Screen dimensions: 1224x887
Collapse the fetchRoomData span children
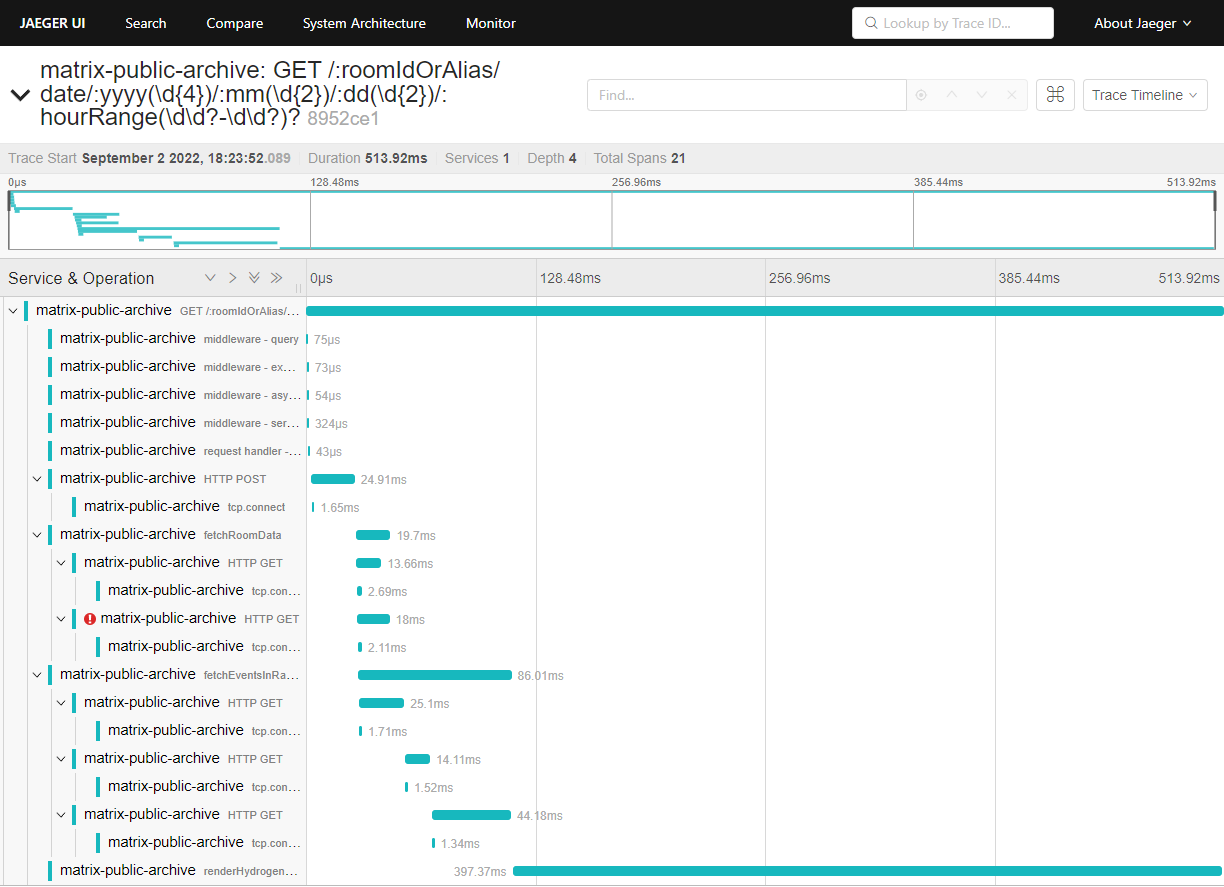pyautogui.click(x=37, y=535)
